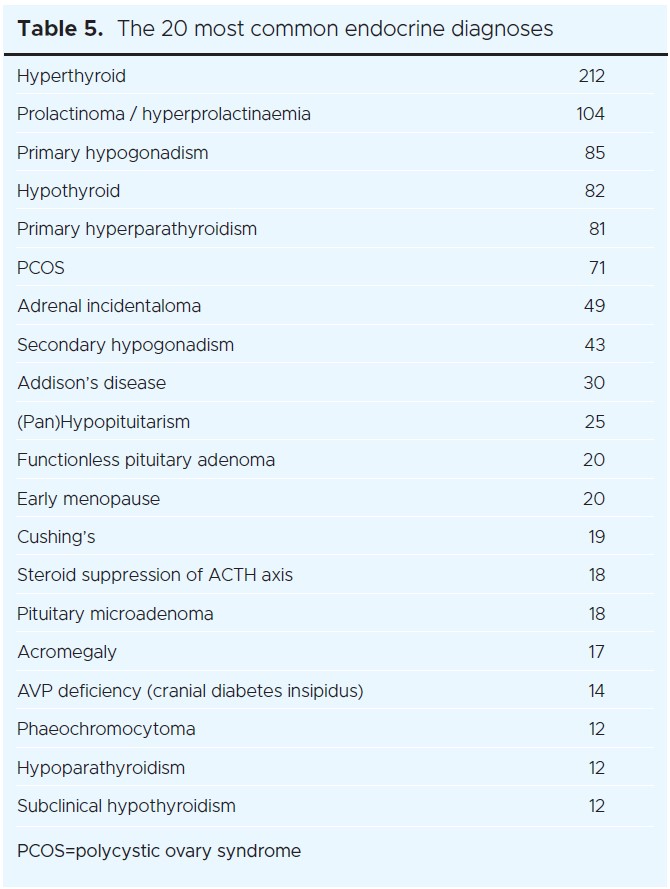Click the Prolactinoma / hyperprolactinaemia entry
The height and width of the screenshot is (889, 670).
[164, 114]
